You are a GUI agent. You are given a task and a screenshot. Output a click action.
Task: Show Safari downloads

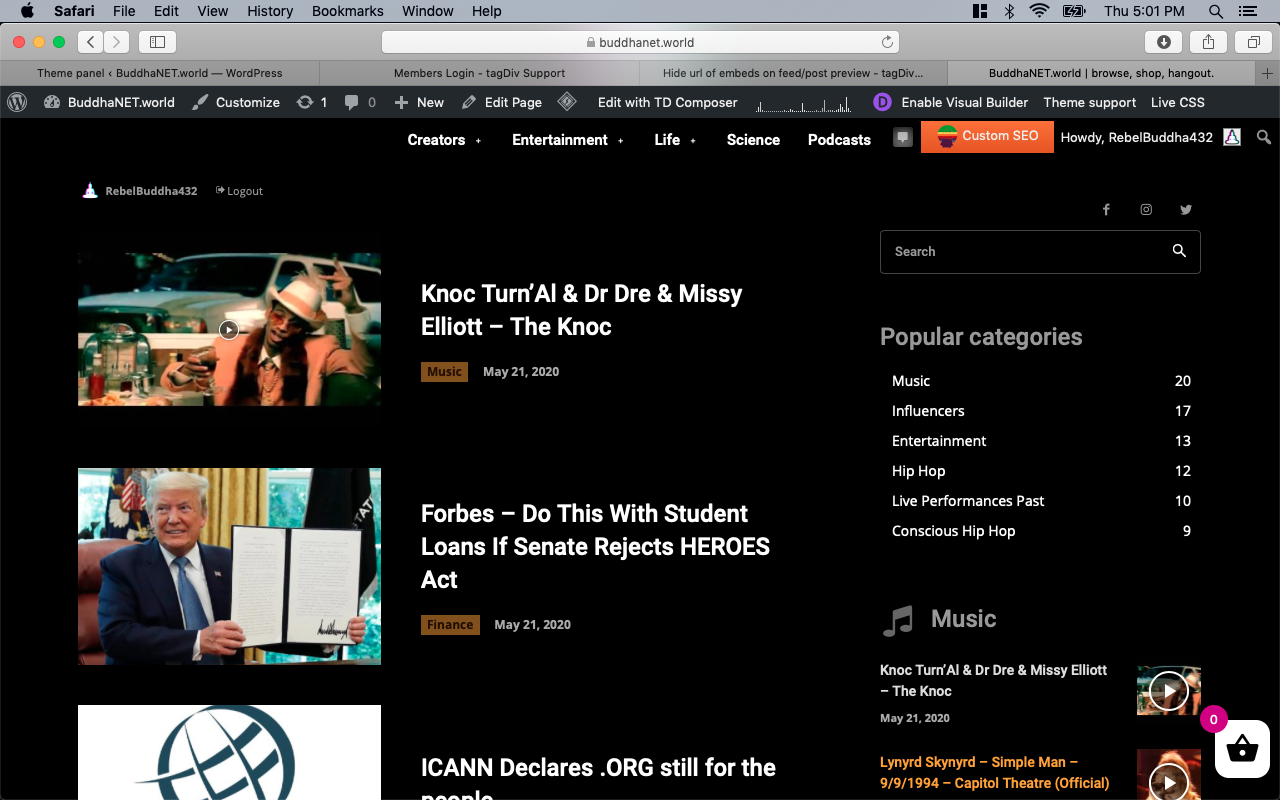tap(1164, 42)
